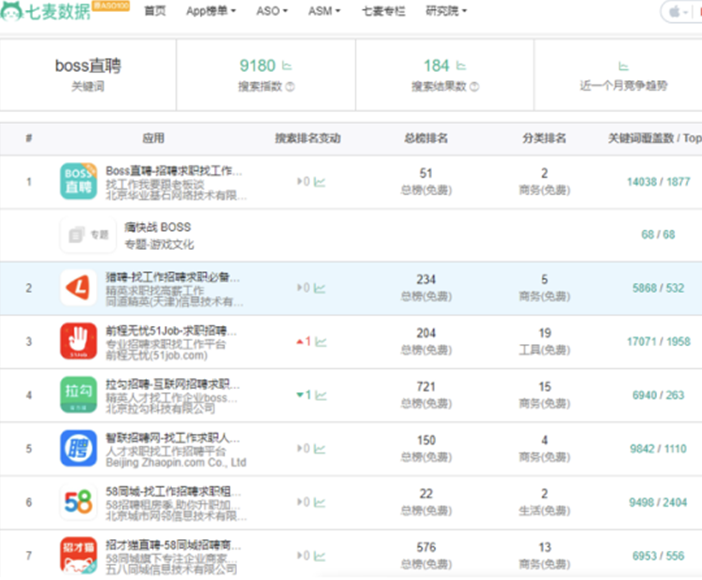Open rank trend chart icon for 招才猫直聘 row
This screenshot has height=580, width=702.
[x=319, y=556]
